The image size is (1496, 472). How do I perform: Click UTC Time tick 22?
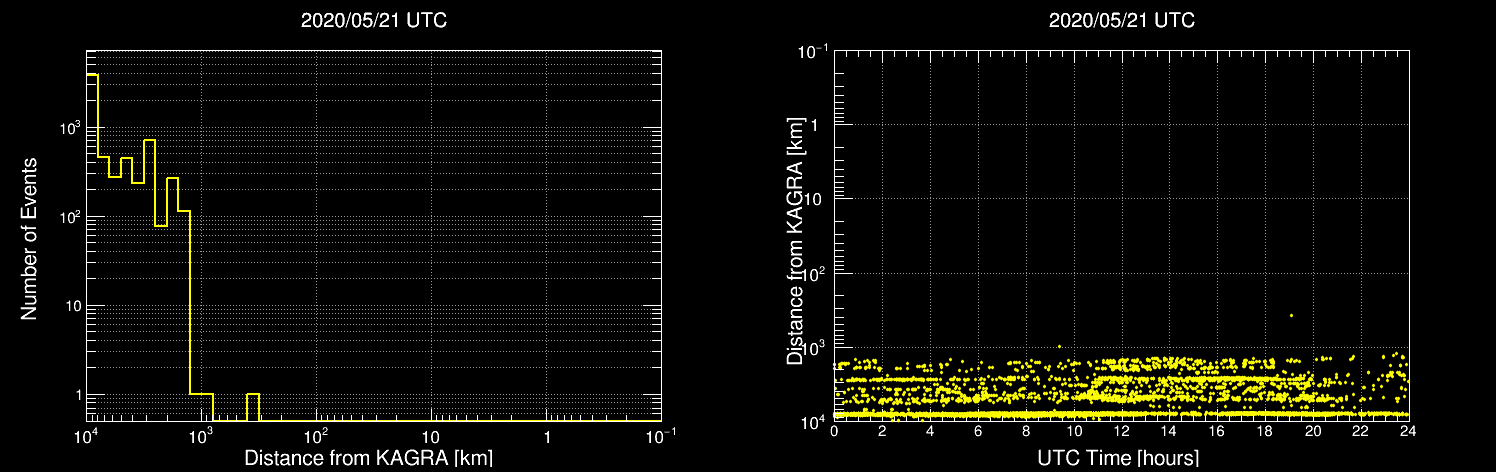[x=1361, y=432]
